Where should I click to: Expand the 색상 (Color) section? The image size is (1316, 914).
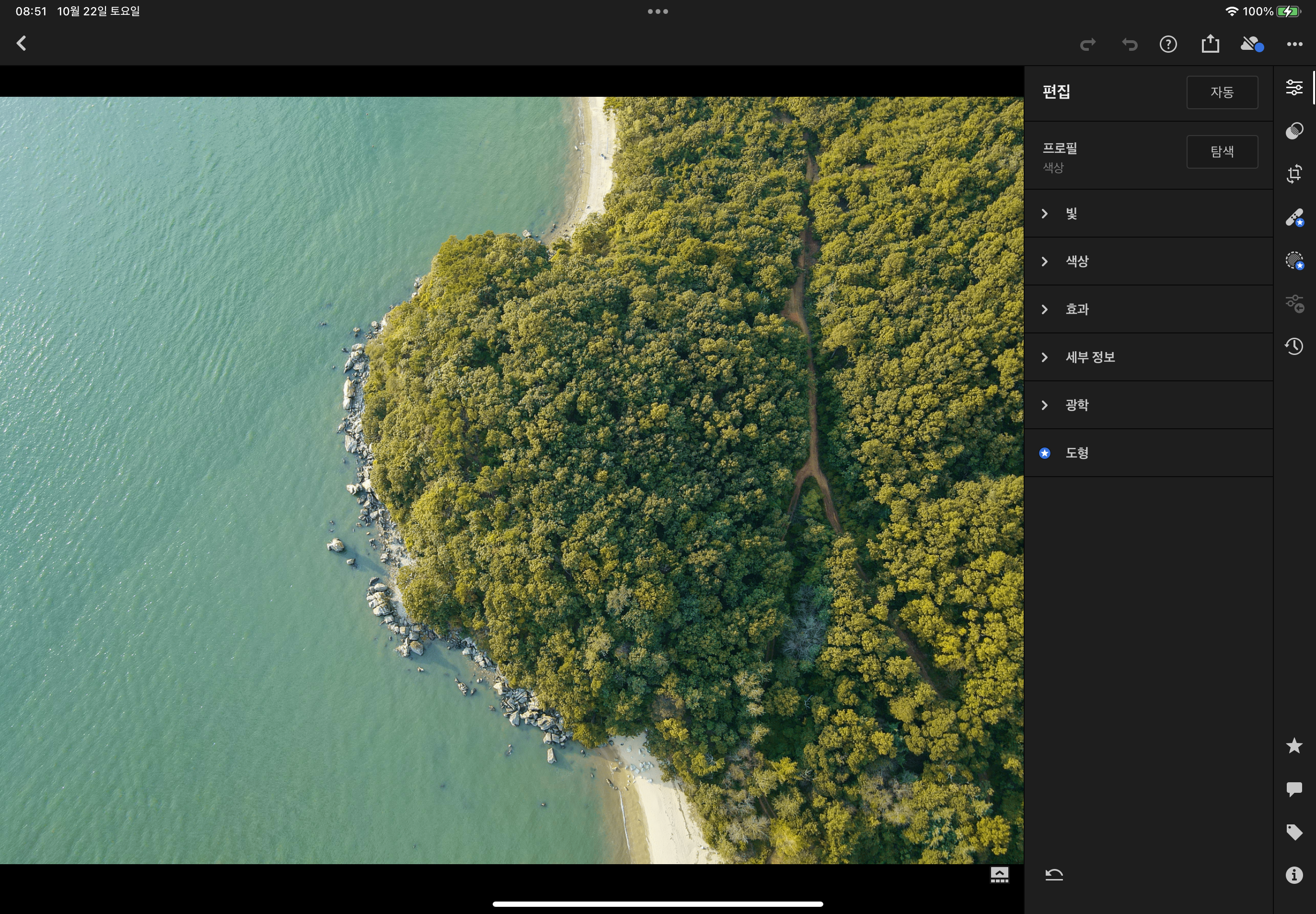(1076, 261)
